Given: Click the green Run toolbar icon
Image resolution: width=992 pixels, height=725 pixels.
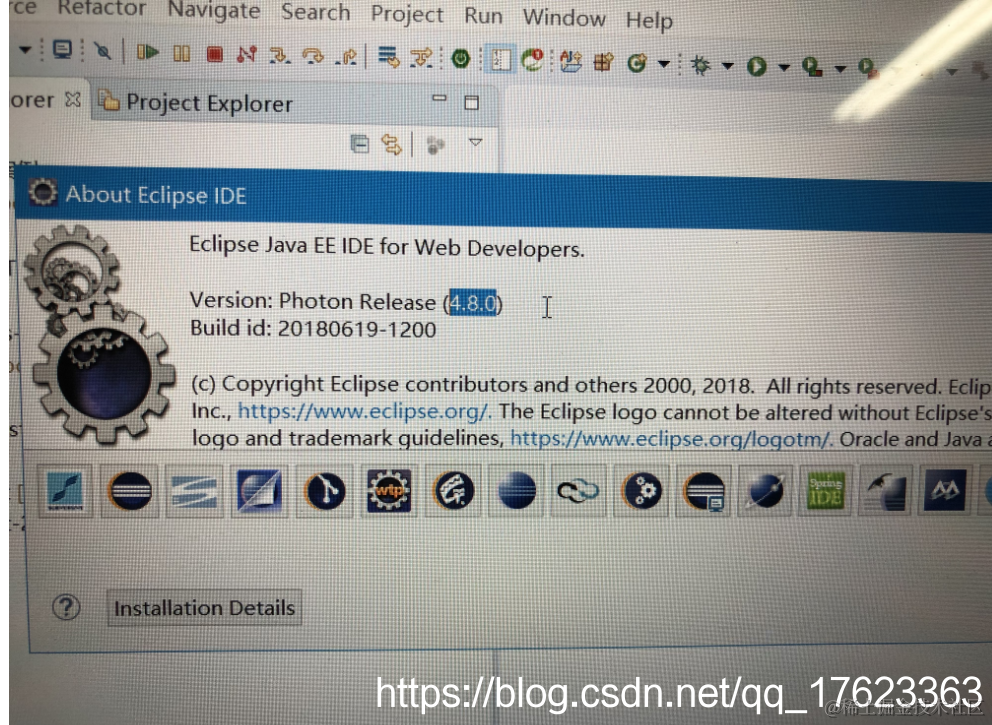Looking at the screenshot, I should [x=757, y=66].
